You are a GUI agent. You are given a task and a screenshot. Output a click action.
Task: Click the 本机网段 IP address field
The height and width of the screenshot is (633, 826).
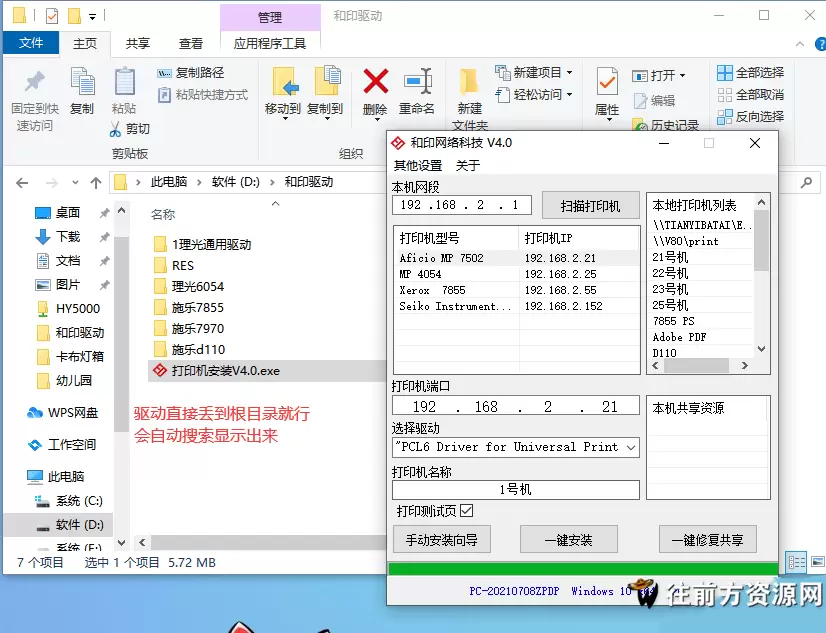coord(461,205)
